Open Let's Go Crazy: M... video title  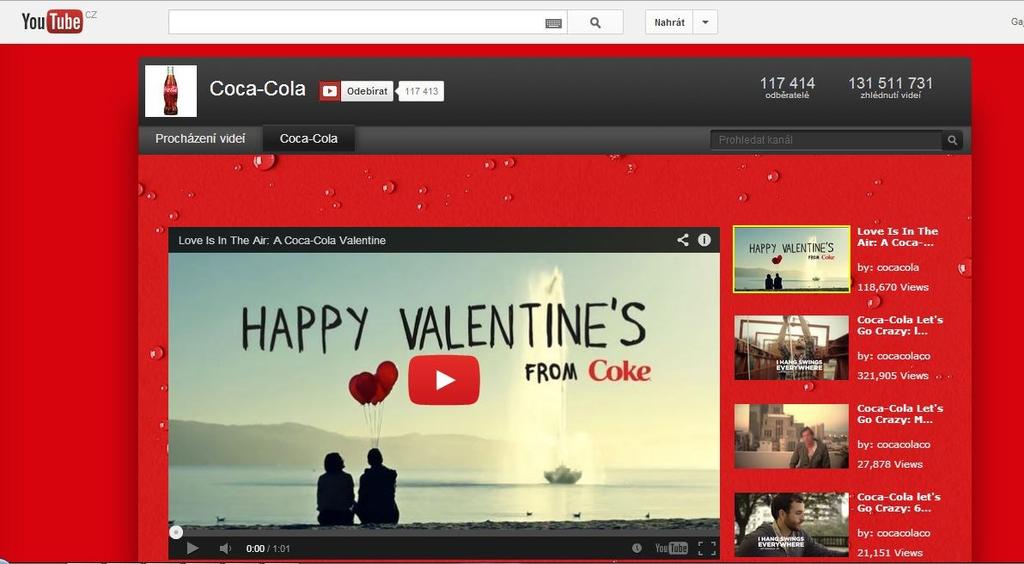900,414
